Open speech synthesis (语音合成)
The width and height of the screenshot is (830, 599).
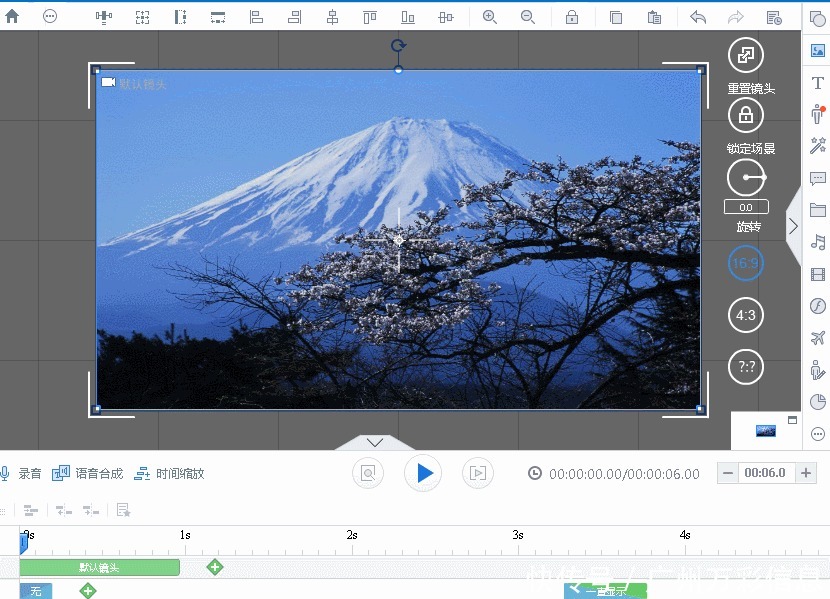(88, 473)
